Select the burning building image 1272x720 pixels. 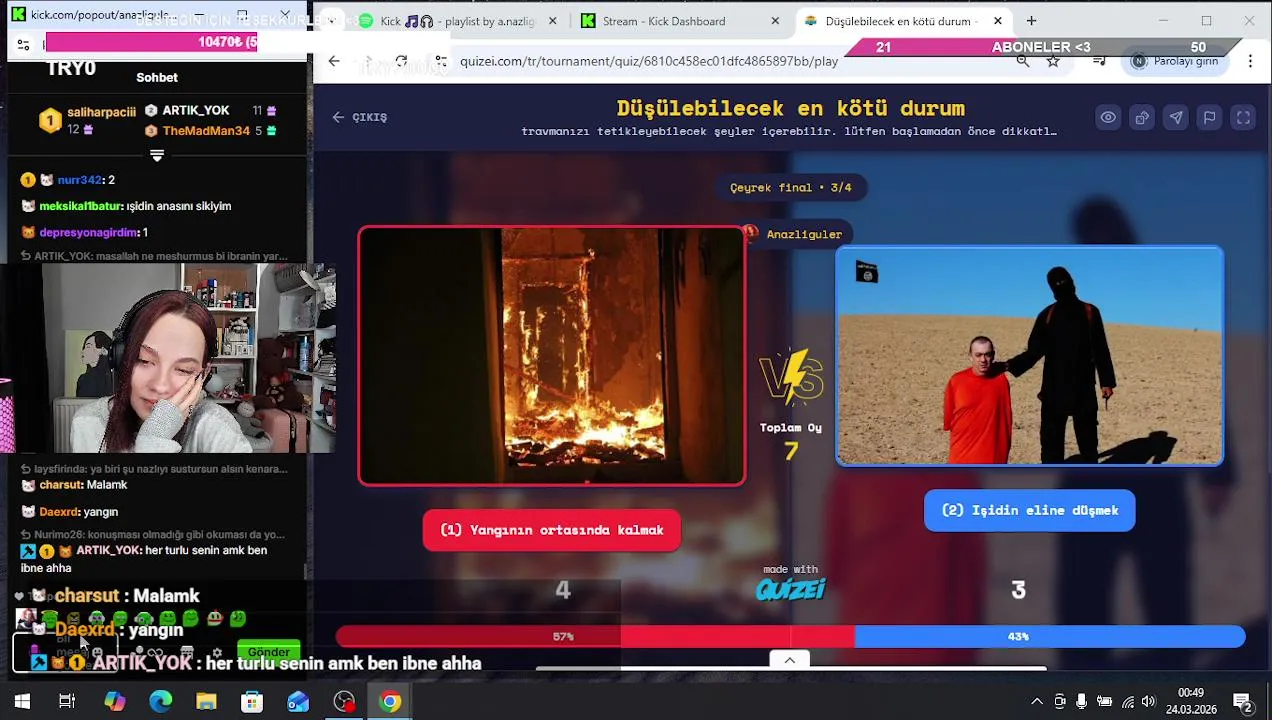click(x=551, y=356)
